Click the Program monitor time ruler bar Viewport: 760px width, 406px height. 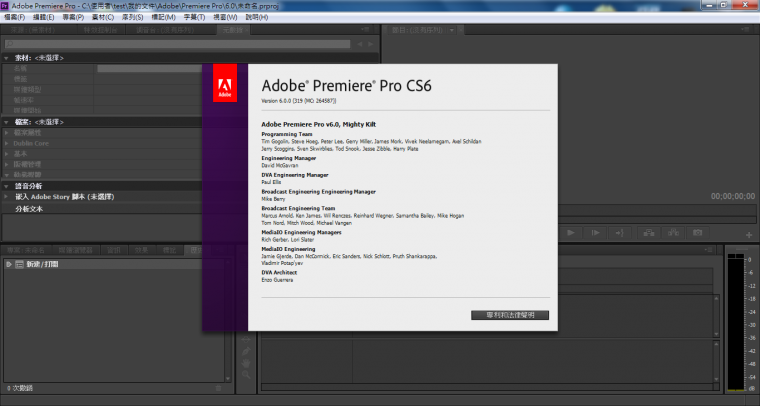pyautogui.click(x=656, y=211)
